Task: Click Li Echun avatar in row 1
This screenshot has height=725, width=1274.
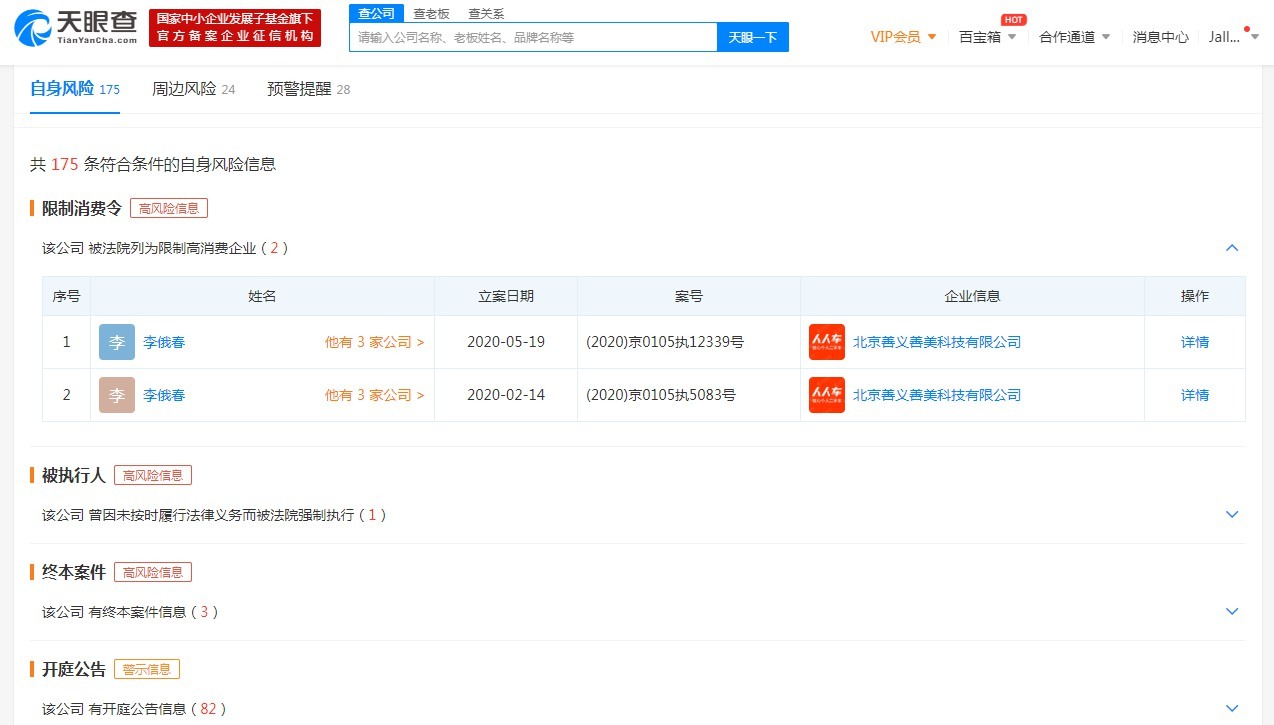Action: click(117, 342)
